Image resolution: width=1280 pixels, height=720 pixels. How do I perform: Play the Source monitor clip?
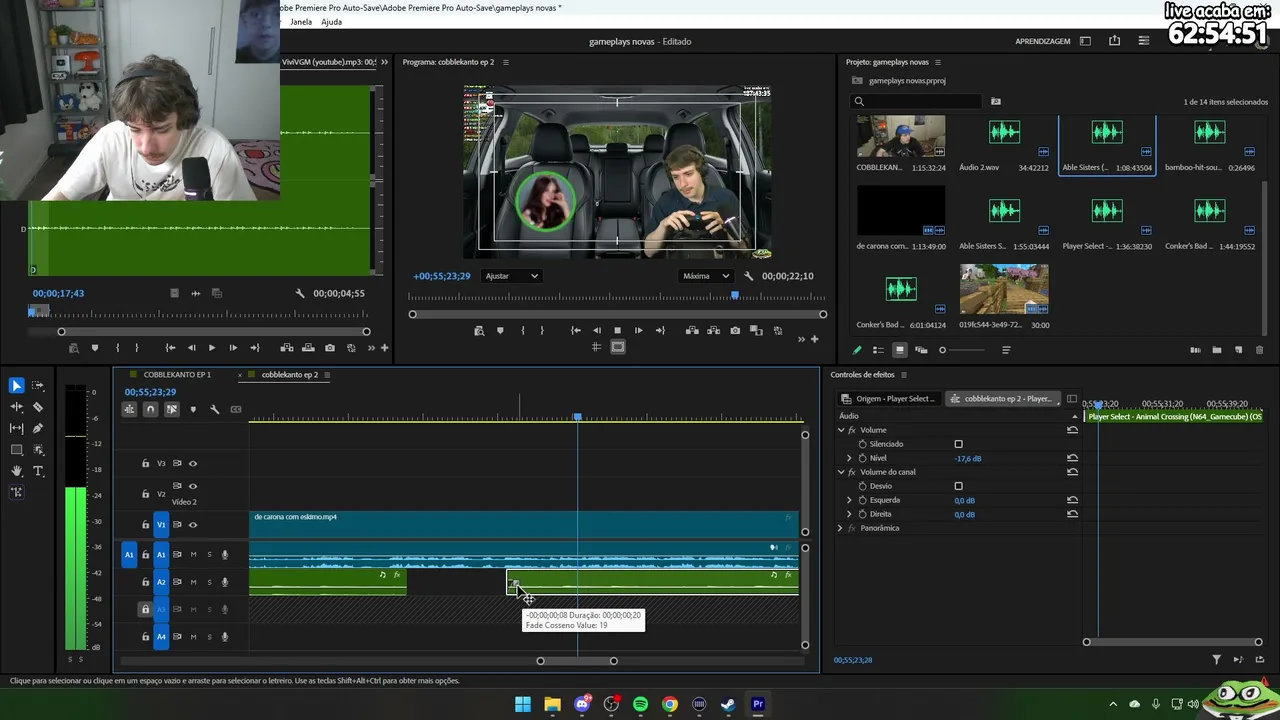click(x=211, y=348)
